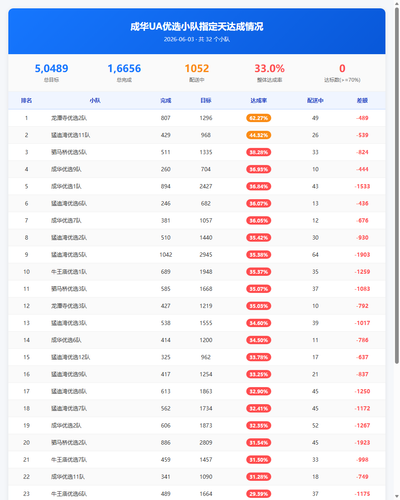The image size is (400, 500).
Task: Select team 猛追湾优选6队
Action: (69, 203)
